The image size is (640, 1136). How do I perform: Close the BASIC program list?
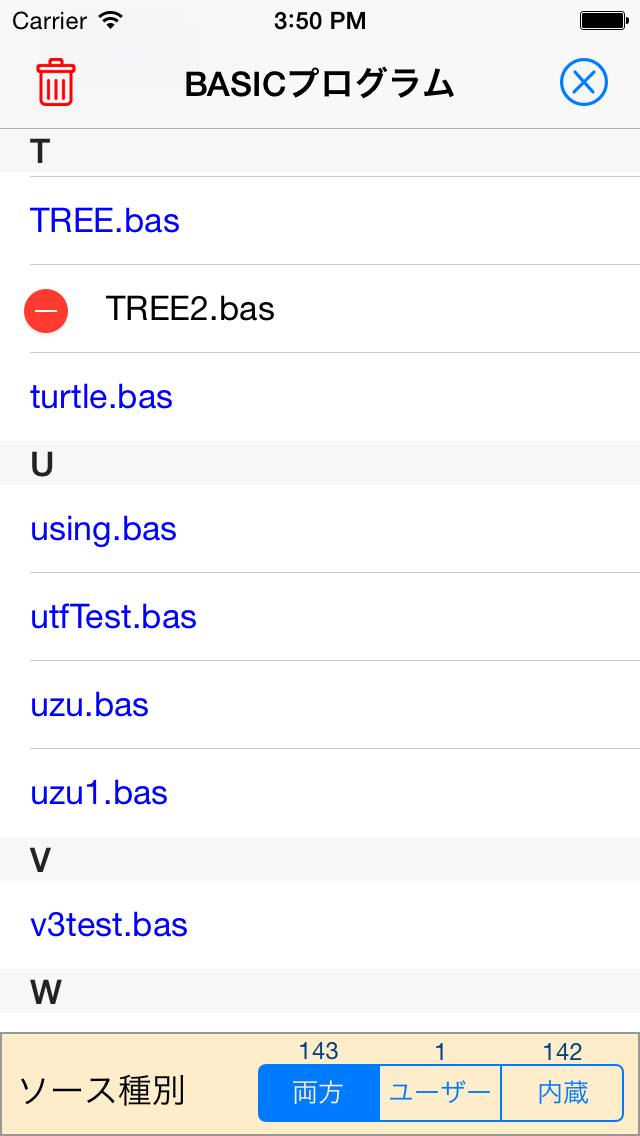pyautogui.click(x=583, y=83)
